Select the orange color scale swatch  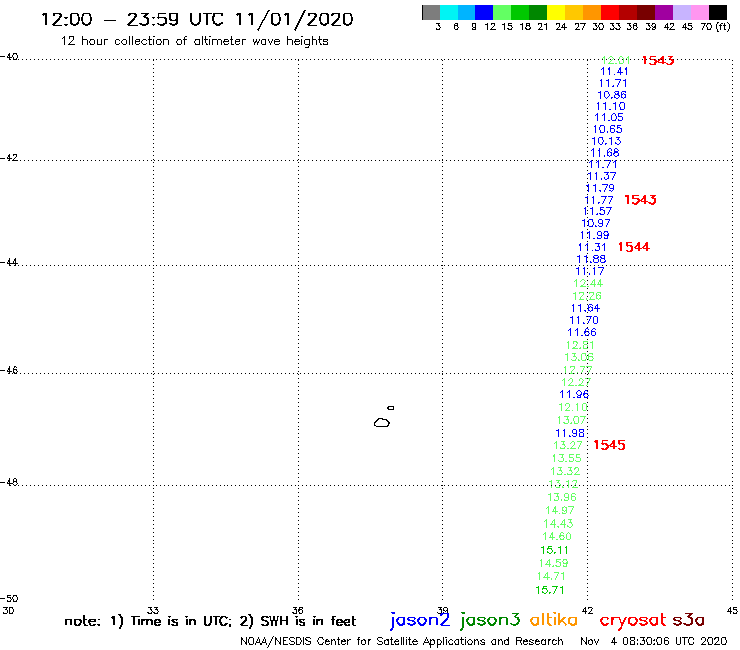(592, 12)
